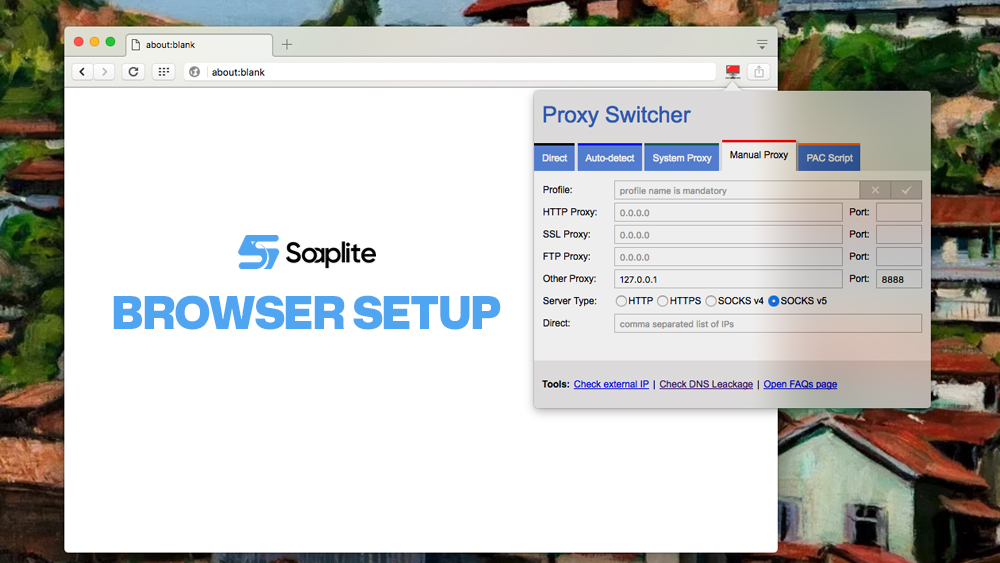Open the tab list menu icon

[762, 45]
